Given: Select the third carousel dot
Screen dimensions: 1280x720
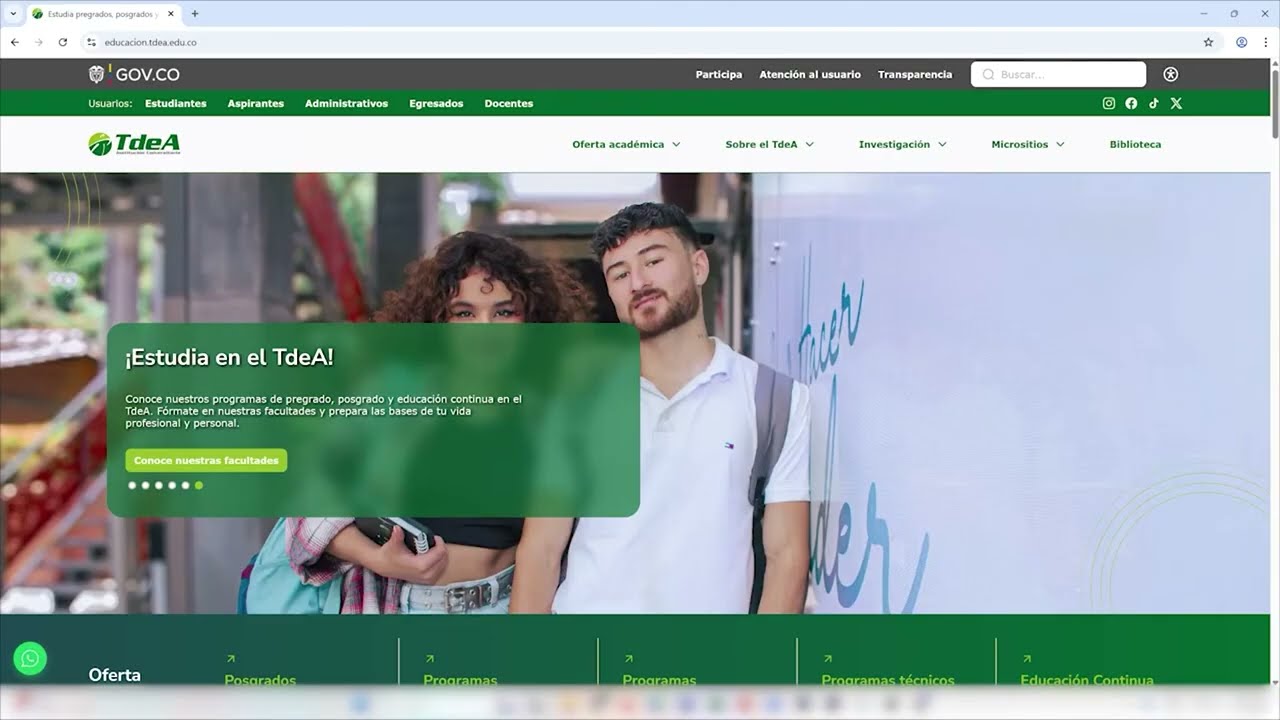Looking at the screenshot, I should 158,485.
